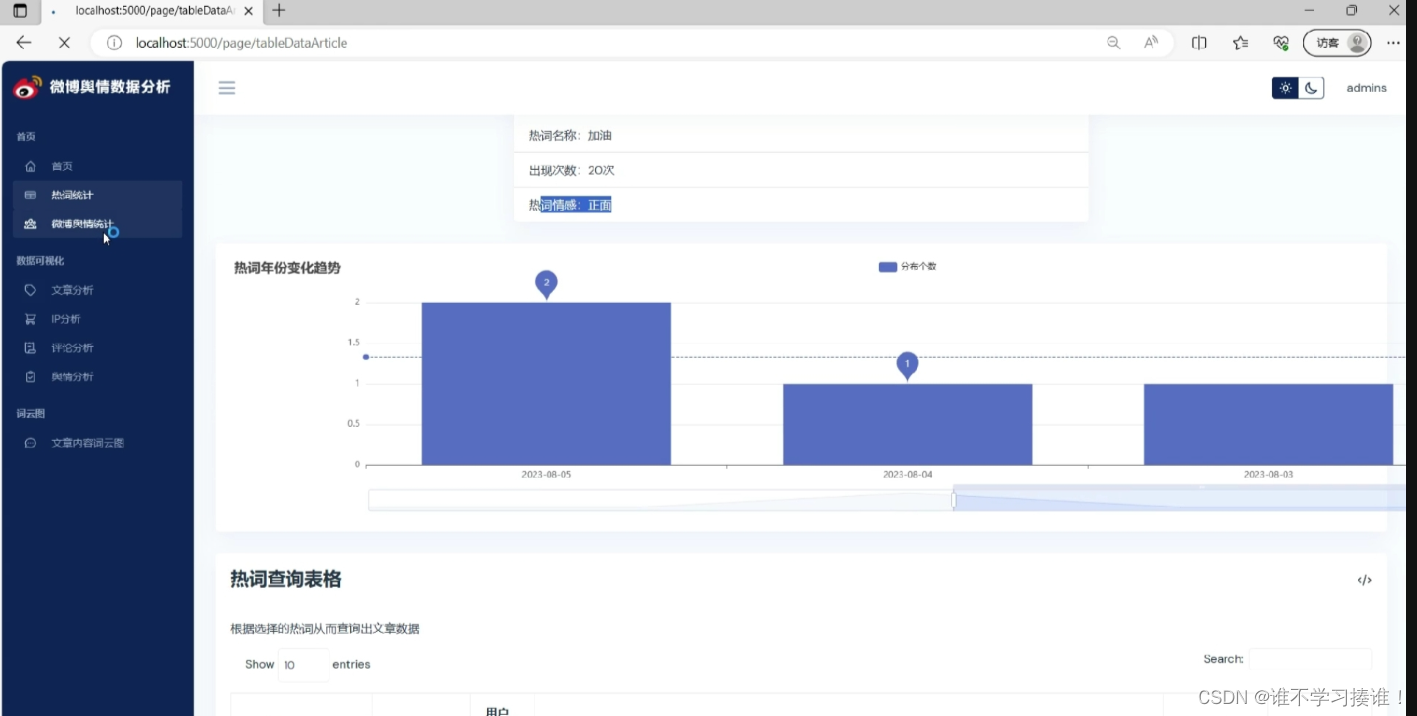
Task: Stop page loading with the X button
Action: coord(63,43)
